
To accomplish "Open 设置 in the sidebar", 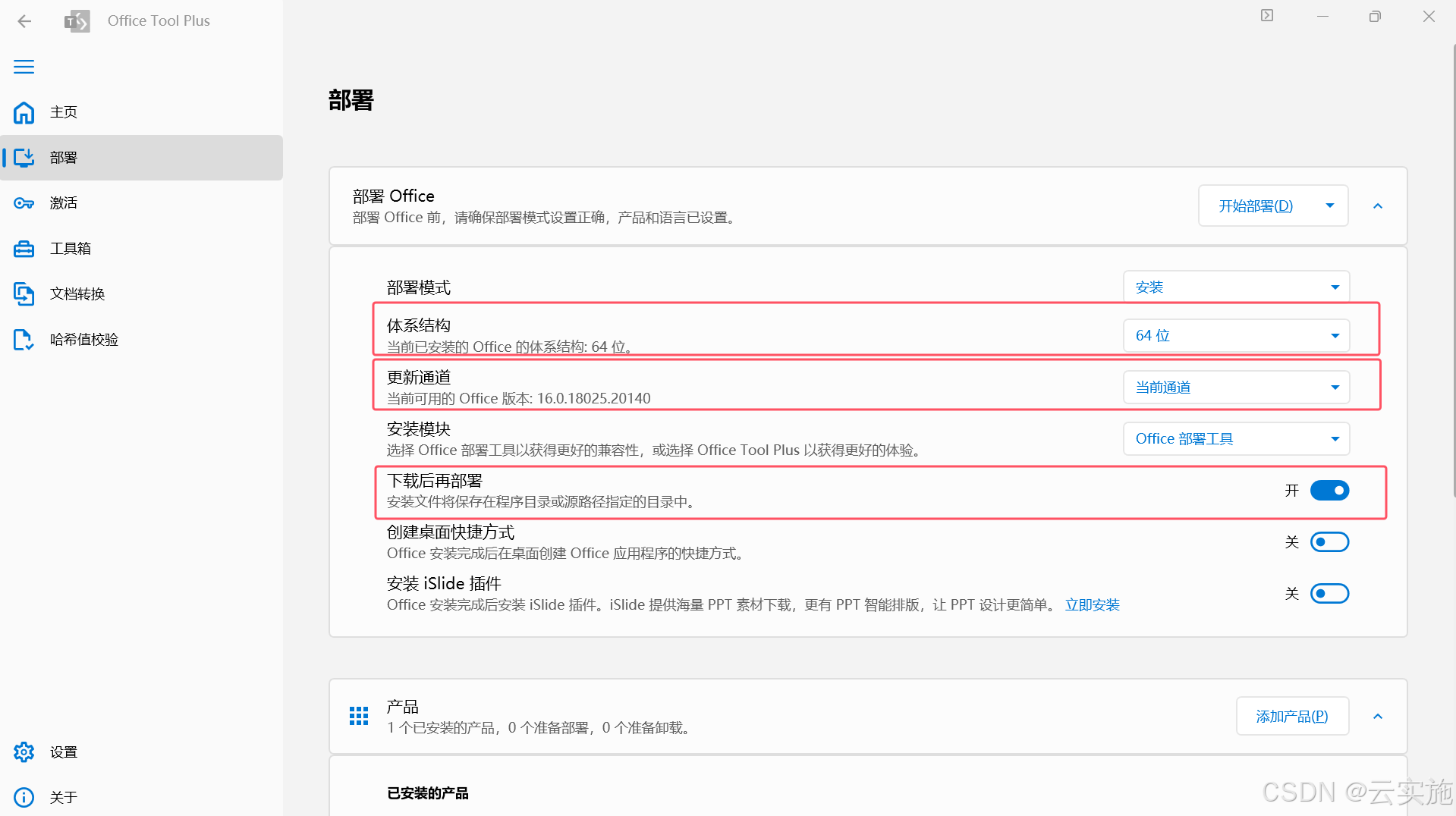I will click(141, 752).
